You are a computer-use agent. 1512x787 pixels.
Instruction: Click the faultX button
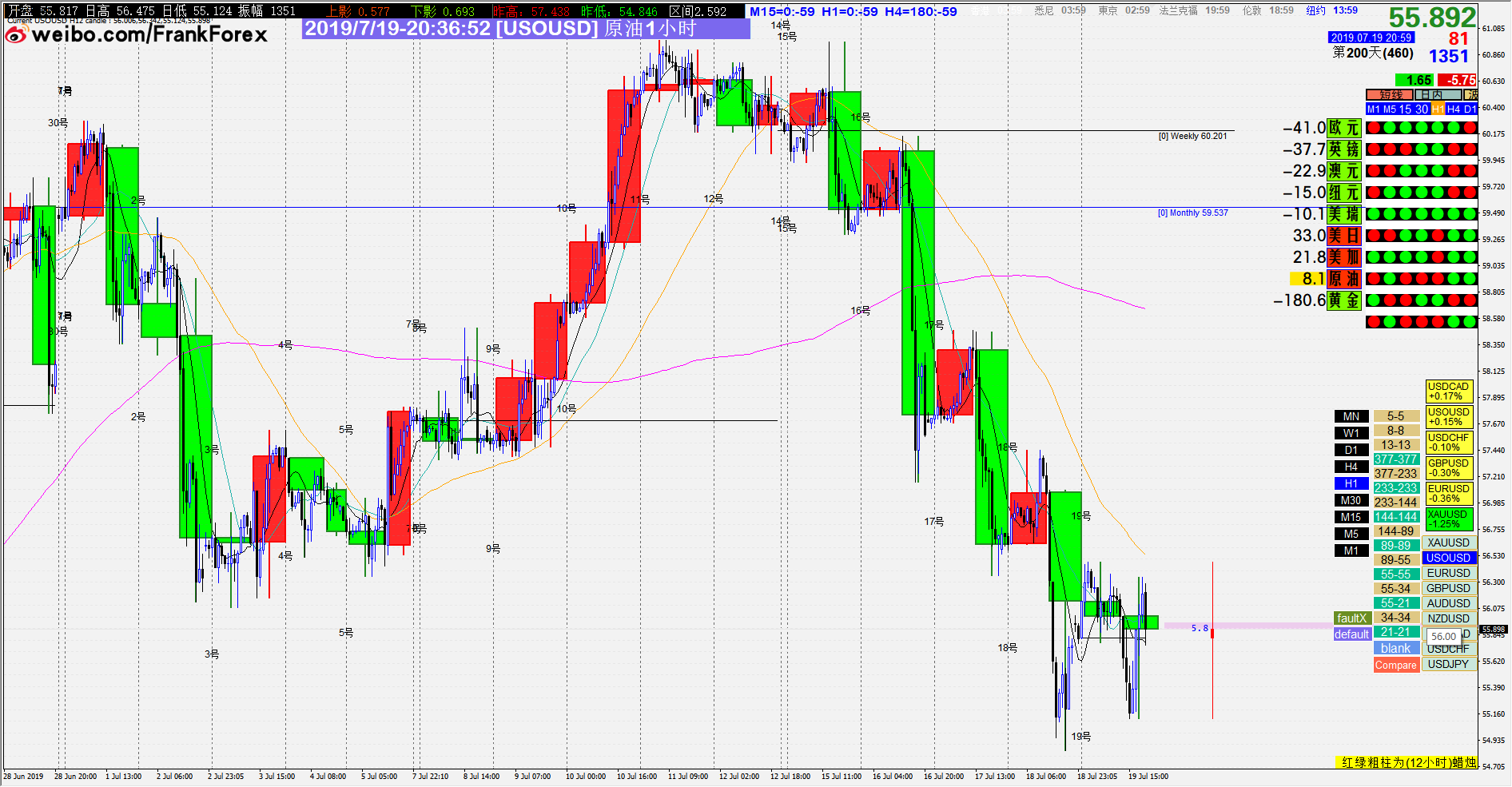pyautogui.click(x=1352, y=618)
